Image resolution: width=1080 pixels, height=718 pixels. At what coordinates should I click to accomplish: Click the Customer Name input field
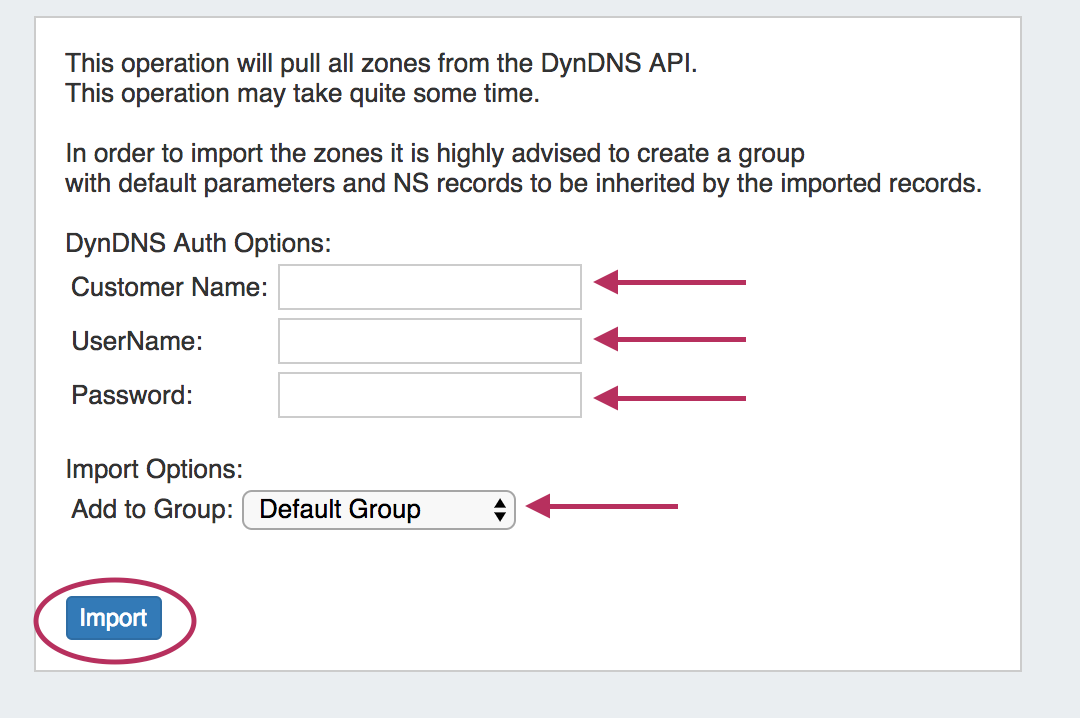pos(430,288)
